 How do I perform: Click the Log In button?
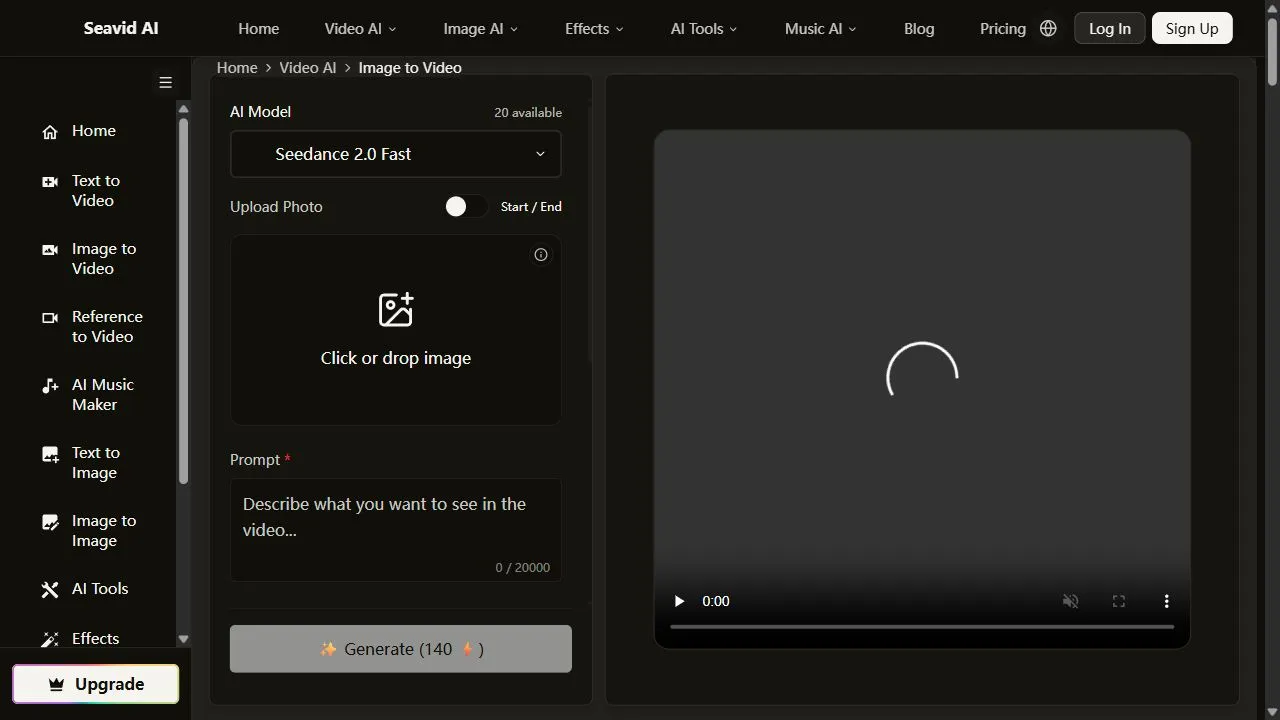[x=1109, y=28]
